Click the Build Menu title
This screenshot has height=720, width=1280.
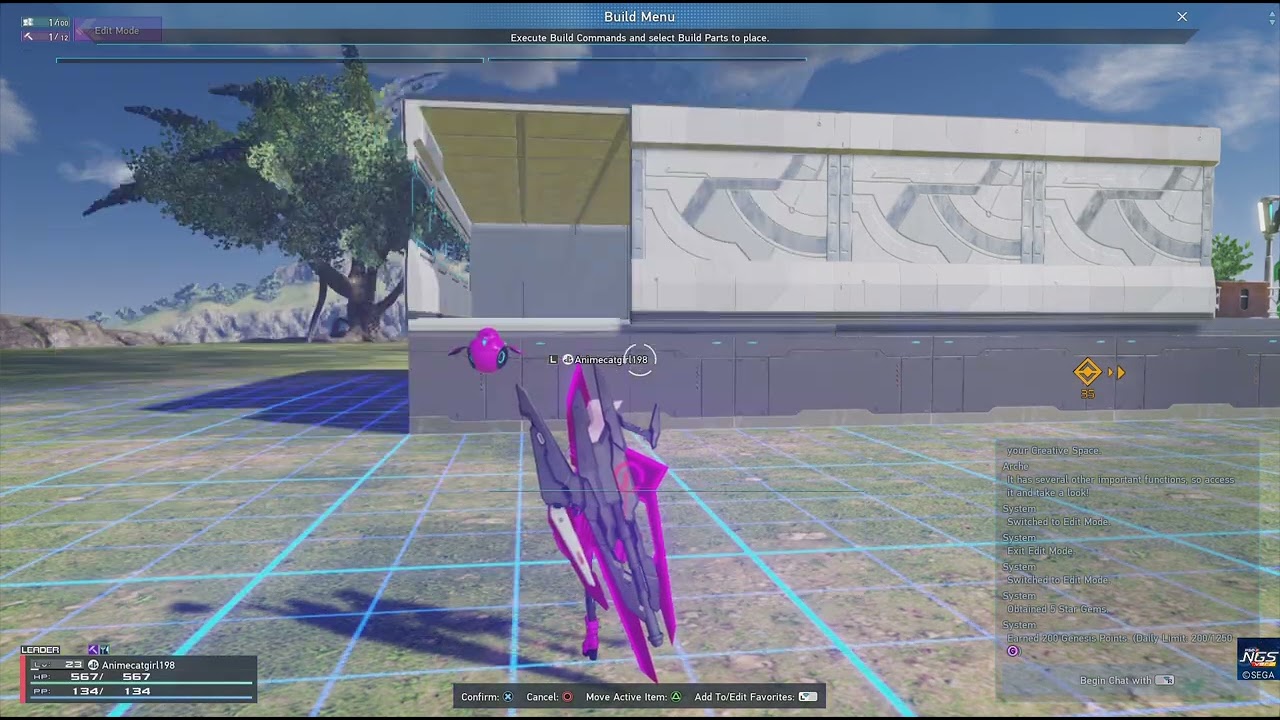639,17
